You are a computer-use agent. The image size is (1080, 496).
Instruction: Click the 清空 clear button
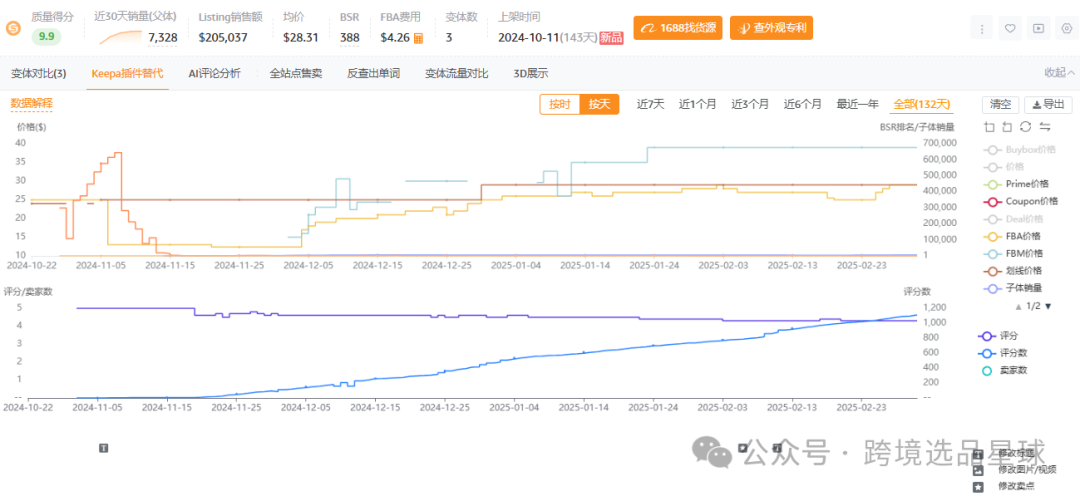[1001, 105]
